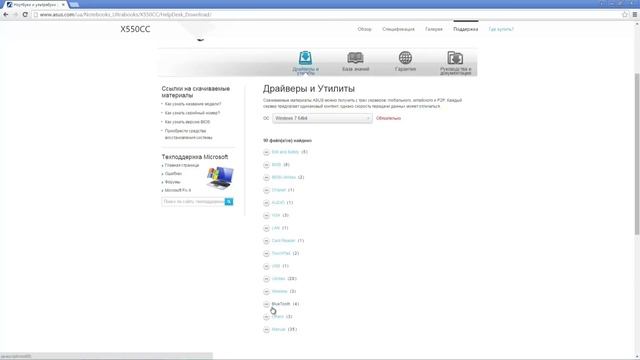640x360 pixels.
Task: Open the Manual category link
Action: (x=279, y=329)
